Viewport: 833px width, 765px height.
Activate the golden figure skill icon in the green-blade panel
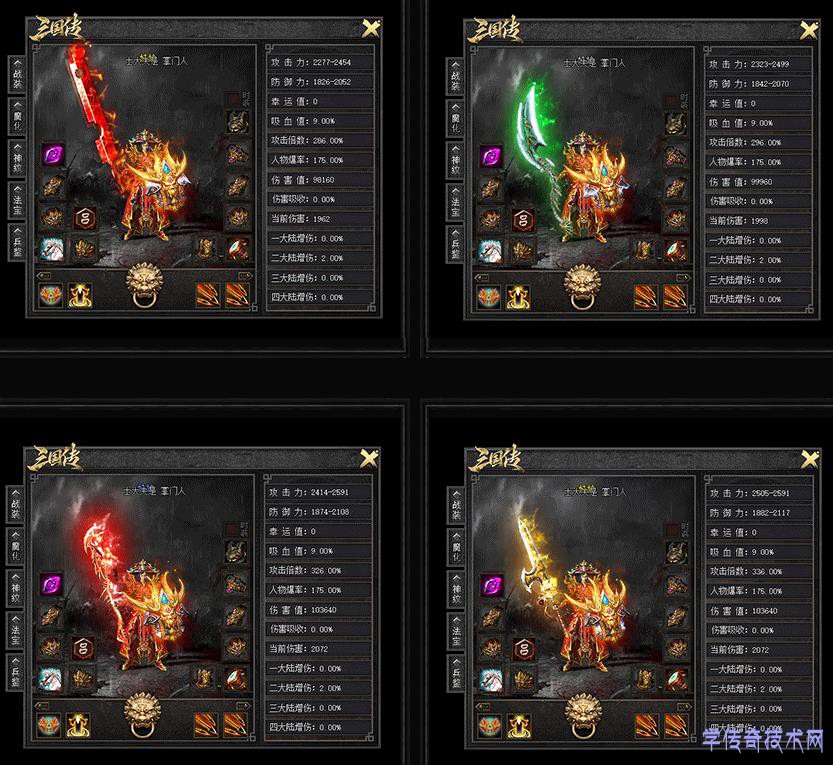click(518, 297)
